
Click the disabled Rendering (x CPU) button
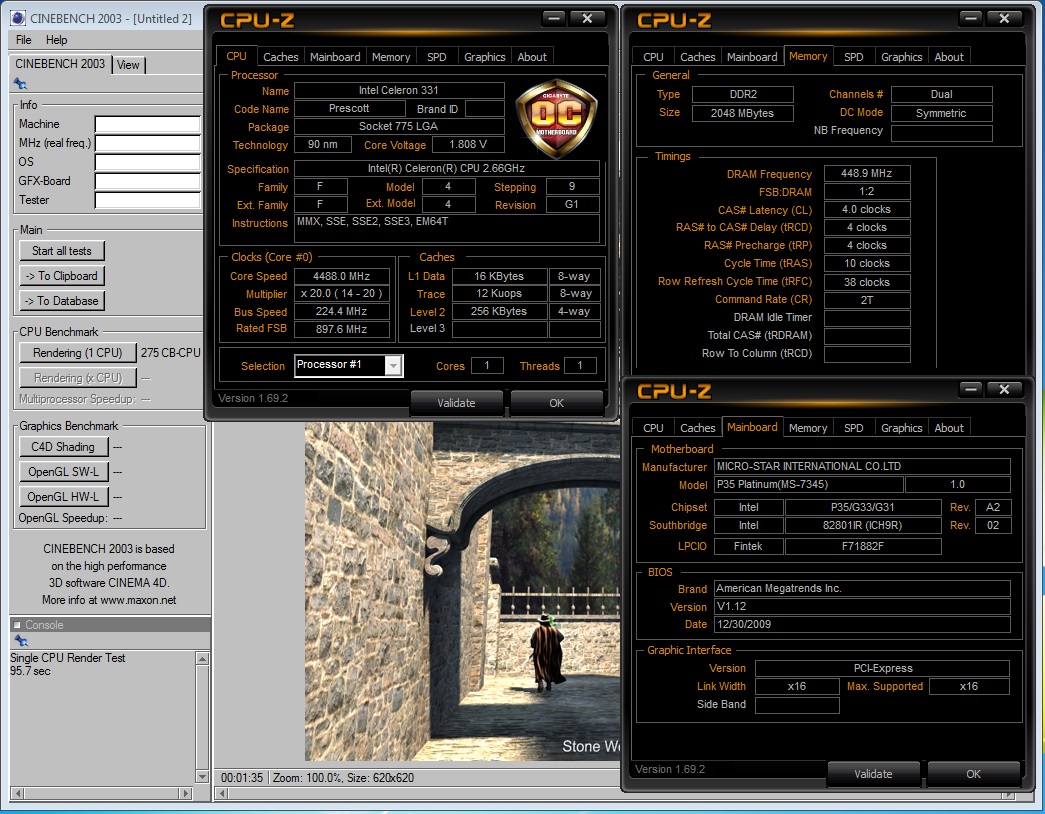tap(77, 378)
